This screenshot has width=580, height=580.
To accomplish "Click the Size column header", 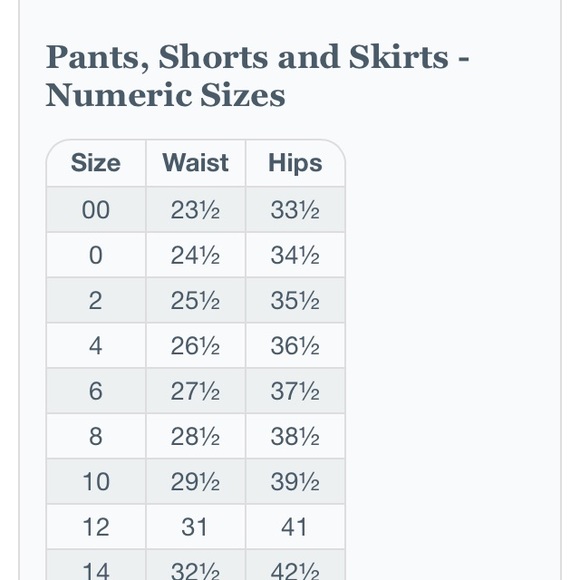I will pos(96,163).
